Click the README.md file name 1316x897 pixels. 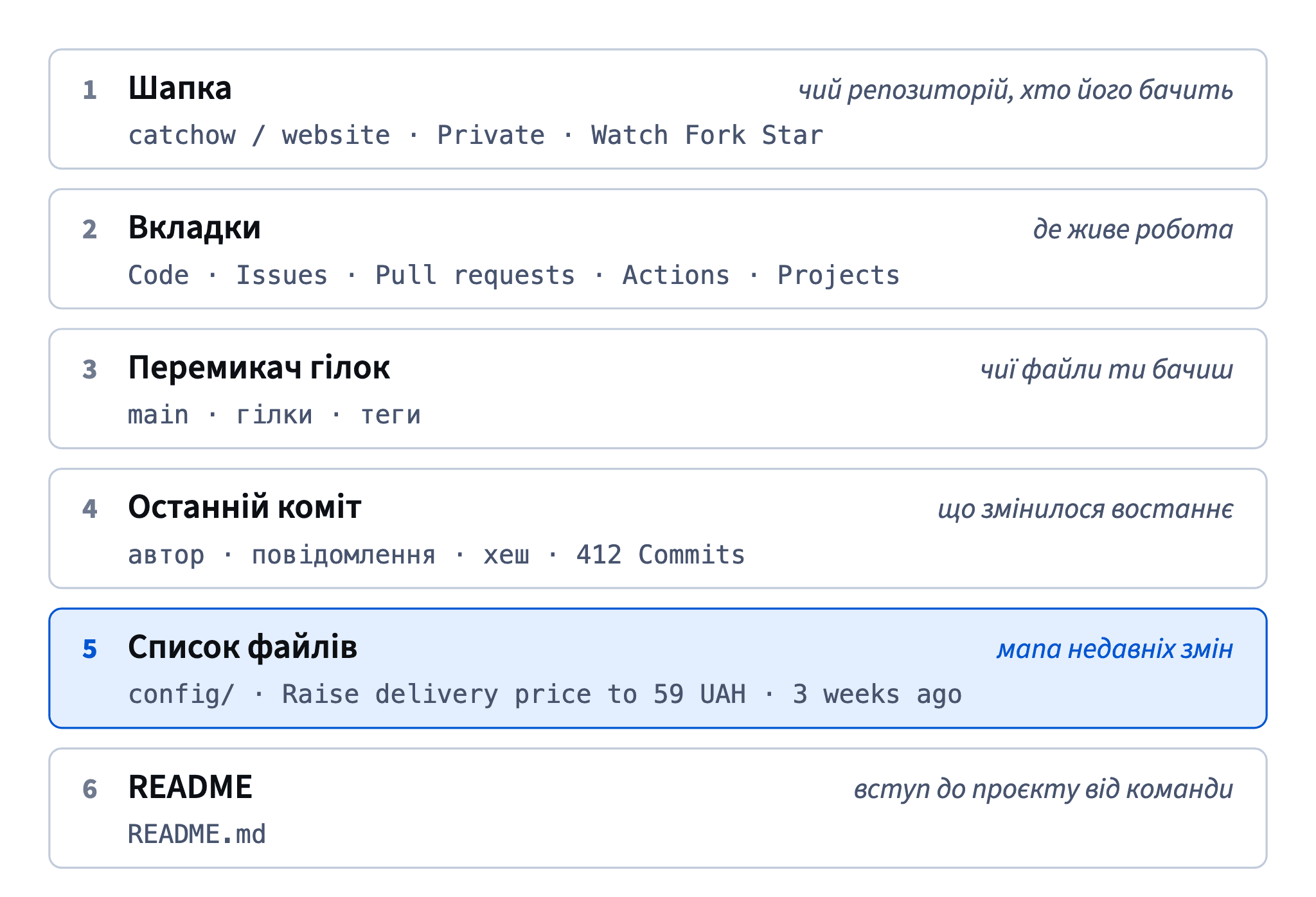(197, 835)
